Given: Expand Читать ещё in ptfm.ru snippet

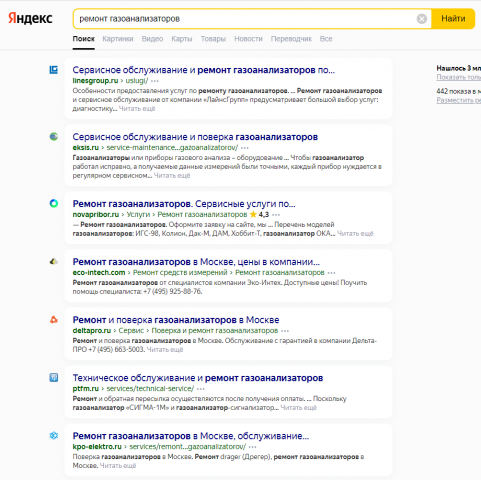Looking at the screenshot, I should (x=298, y=408).
